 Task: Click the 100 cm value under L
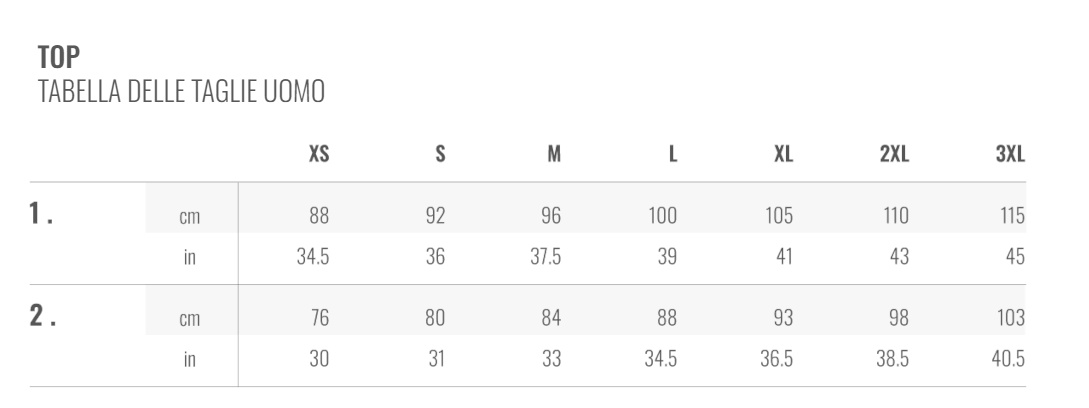point(662,215)
